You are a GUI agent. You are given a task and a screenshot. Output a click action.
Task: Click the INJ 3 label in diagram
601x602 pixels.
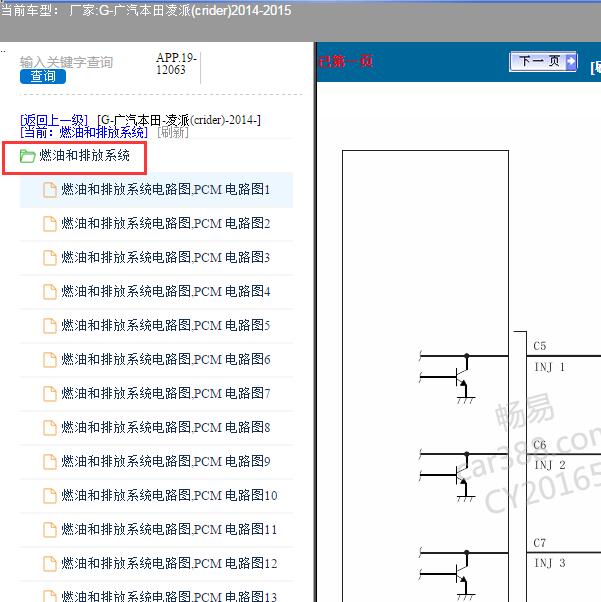coord(550,563)
